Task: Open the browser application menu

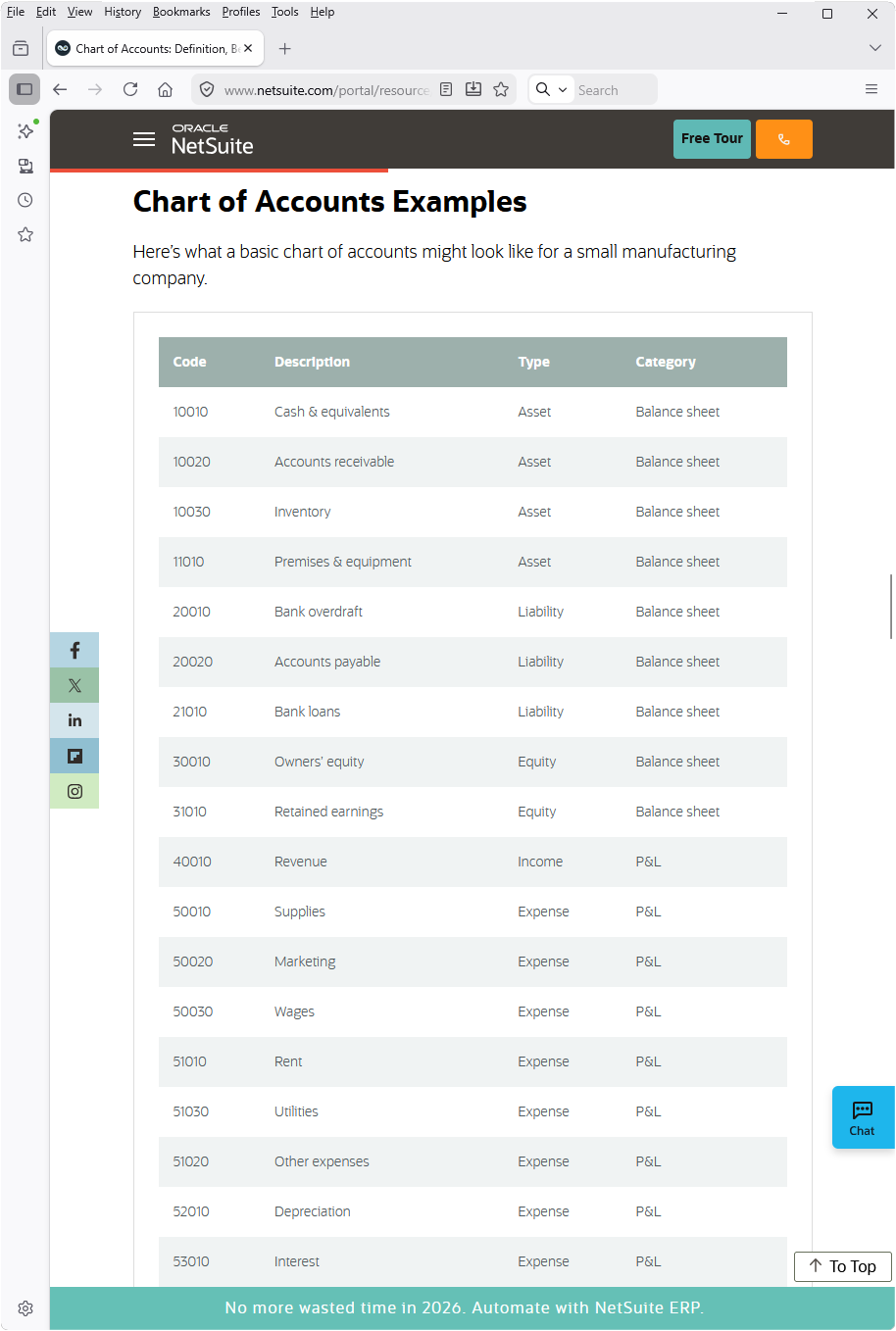Action: point(871,89)
